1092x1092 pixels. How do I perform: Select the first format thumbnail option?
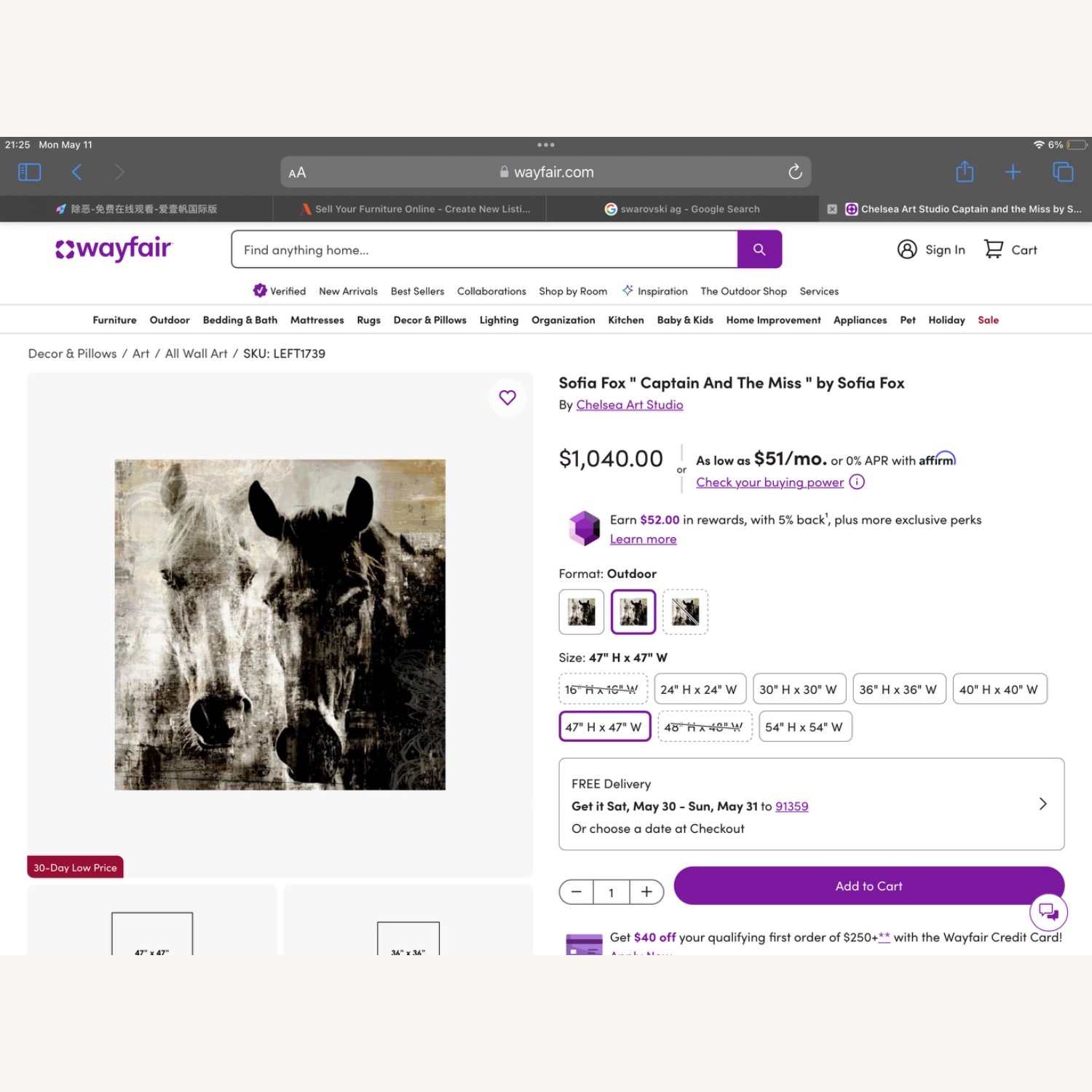[x=582, y=612]
